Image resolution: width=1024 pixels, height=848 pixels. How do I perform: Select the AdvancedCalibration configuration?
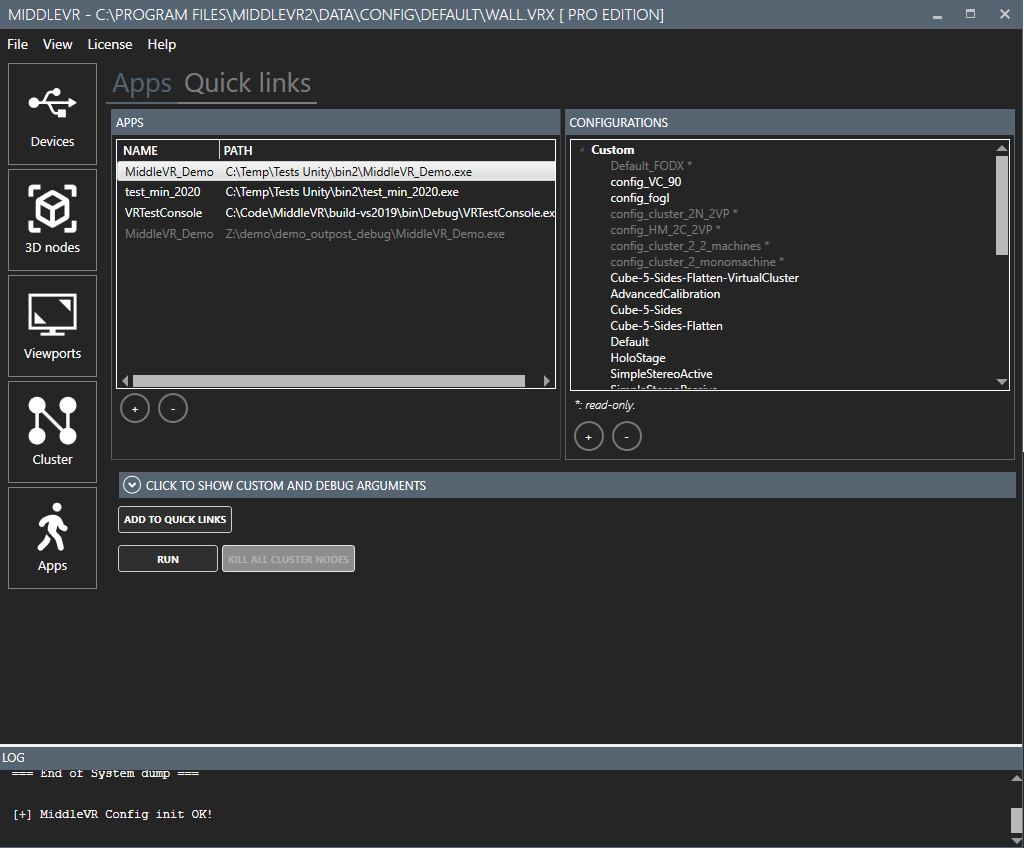pos(665,294)
